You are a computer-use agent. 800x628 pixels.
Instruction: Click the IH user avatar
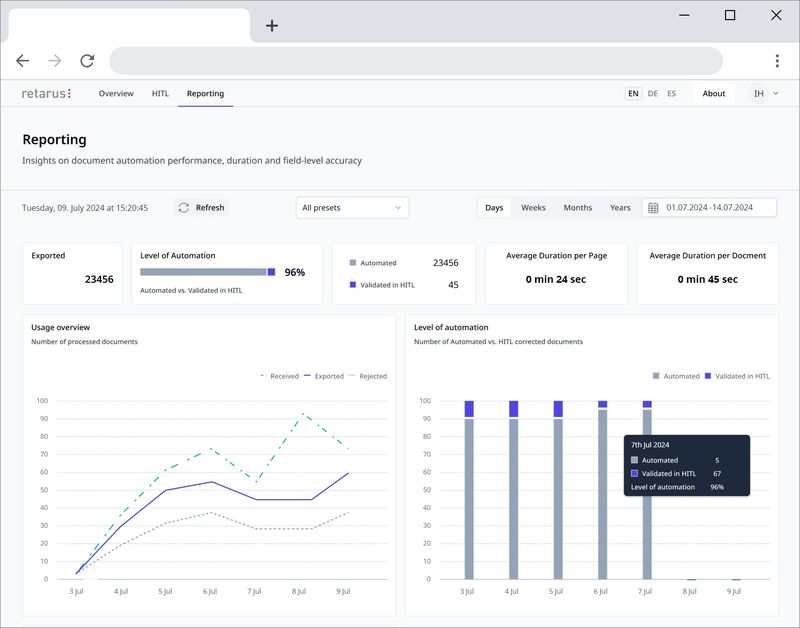click(759, 93)
